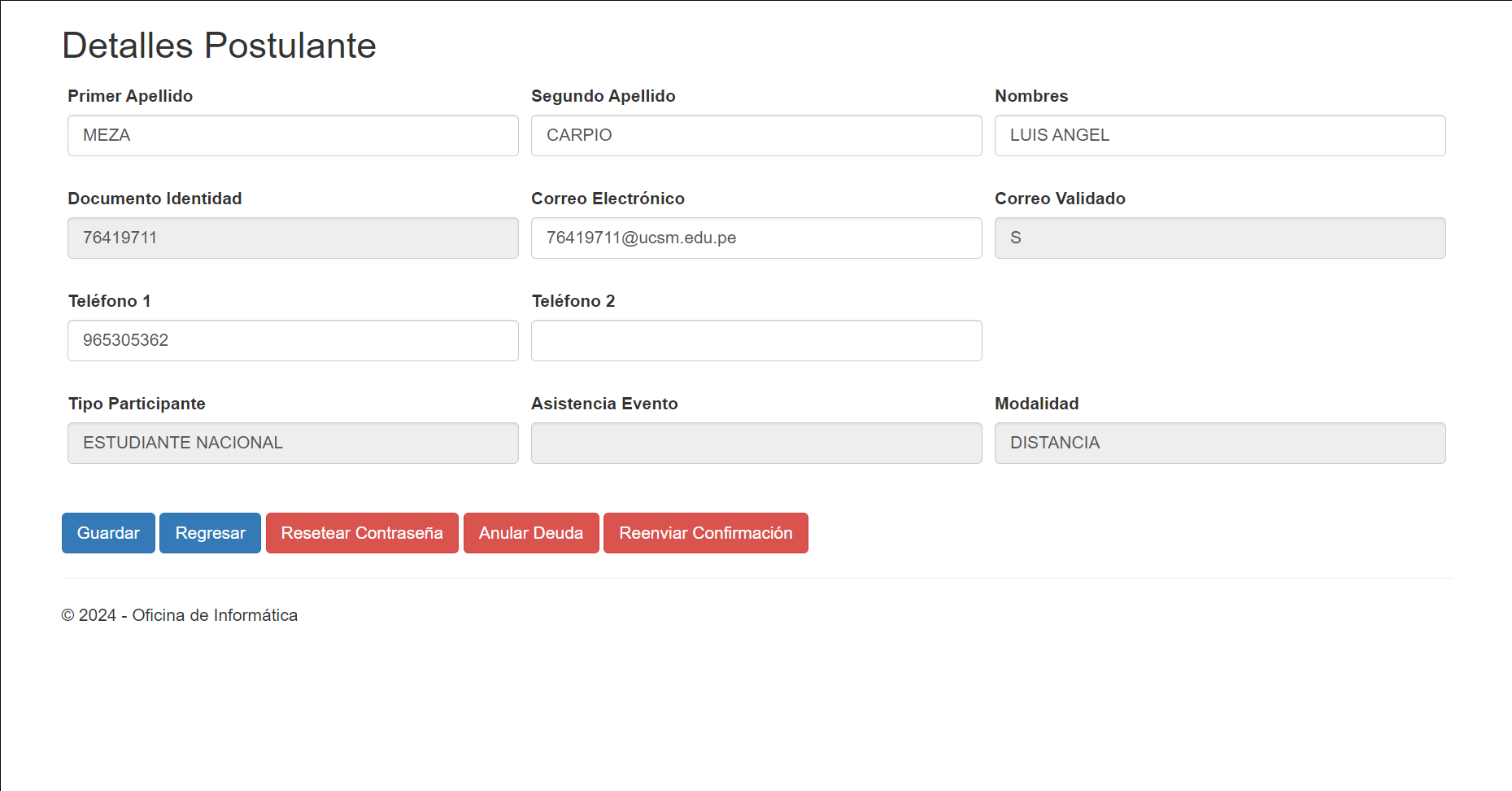The height and width of the screenshot is (791, 1512).
Task: Click the Correo Electrónico label
Action: click(608, 199)
